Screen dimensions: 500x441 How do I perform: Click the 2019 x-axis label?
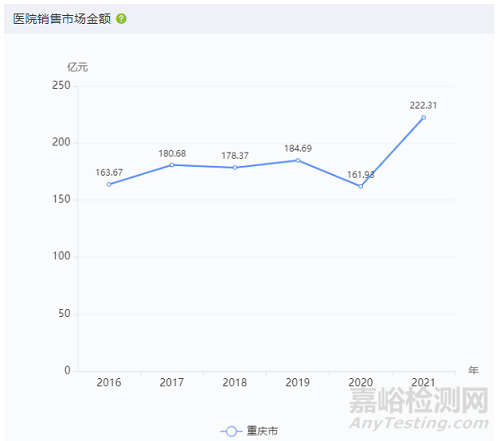tap(298, 382)
